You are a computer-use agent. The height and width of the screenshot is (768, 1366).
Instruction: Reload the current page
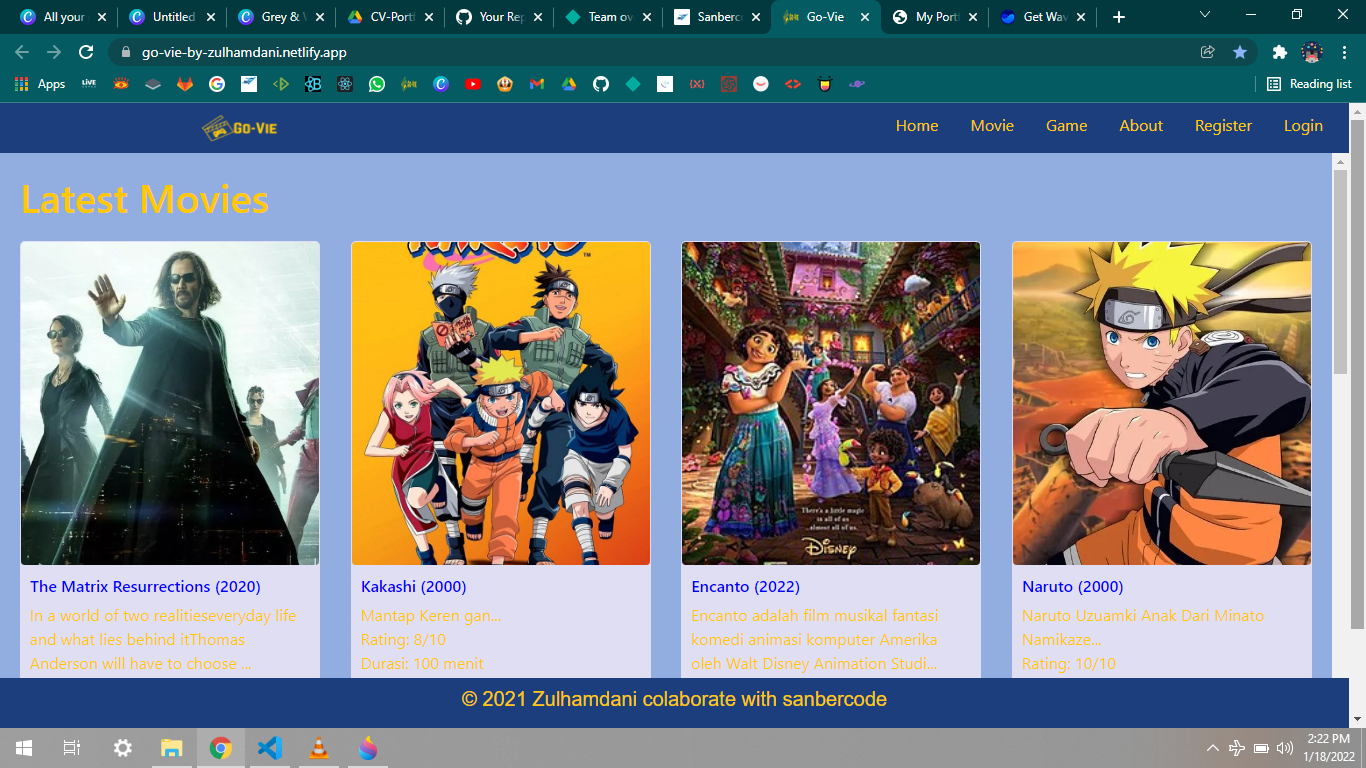pos(86,52)
